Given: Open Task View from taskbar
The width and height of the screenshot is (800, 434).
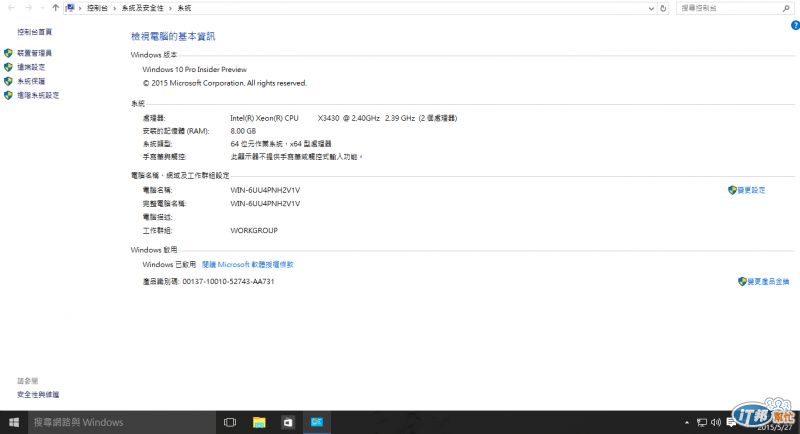Looking at the screenshot, I should [x=230, y=422].
